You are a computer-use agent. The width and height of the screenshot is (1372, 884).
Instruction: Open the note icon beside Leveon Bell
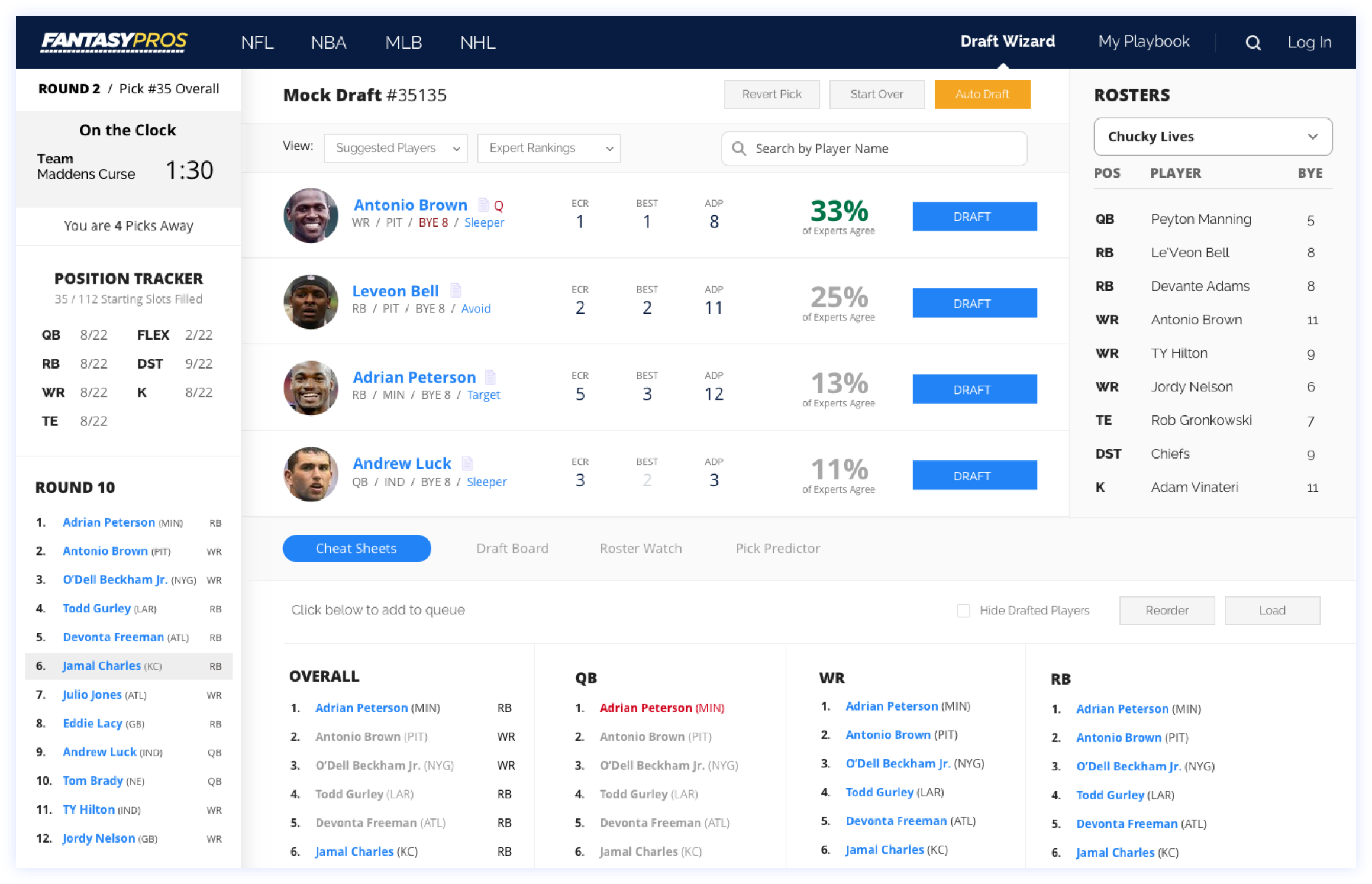pos(455,291)
